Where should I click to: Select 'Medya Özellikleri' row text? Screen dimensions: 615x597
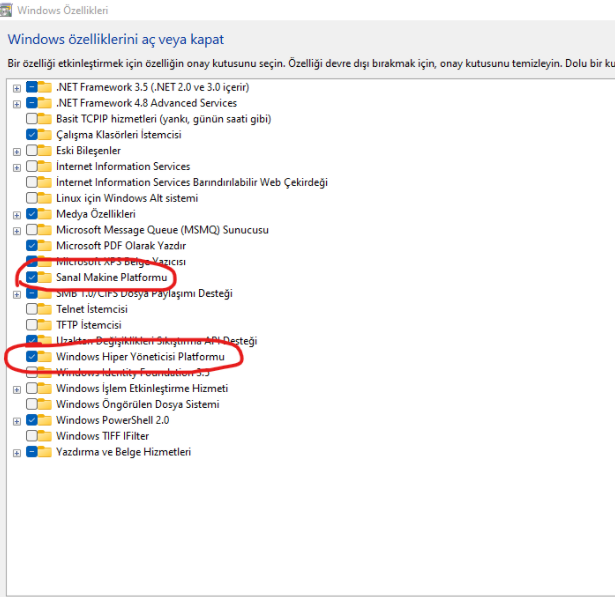click(96, 214)
